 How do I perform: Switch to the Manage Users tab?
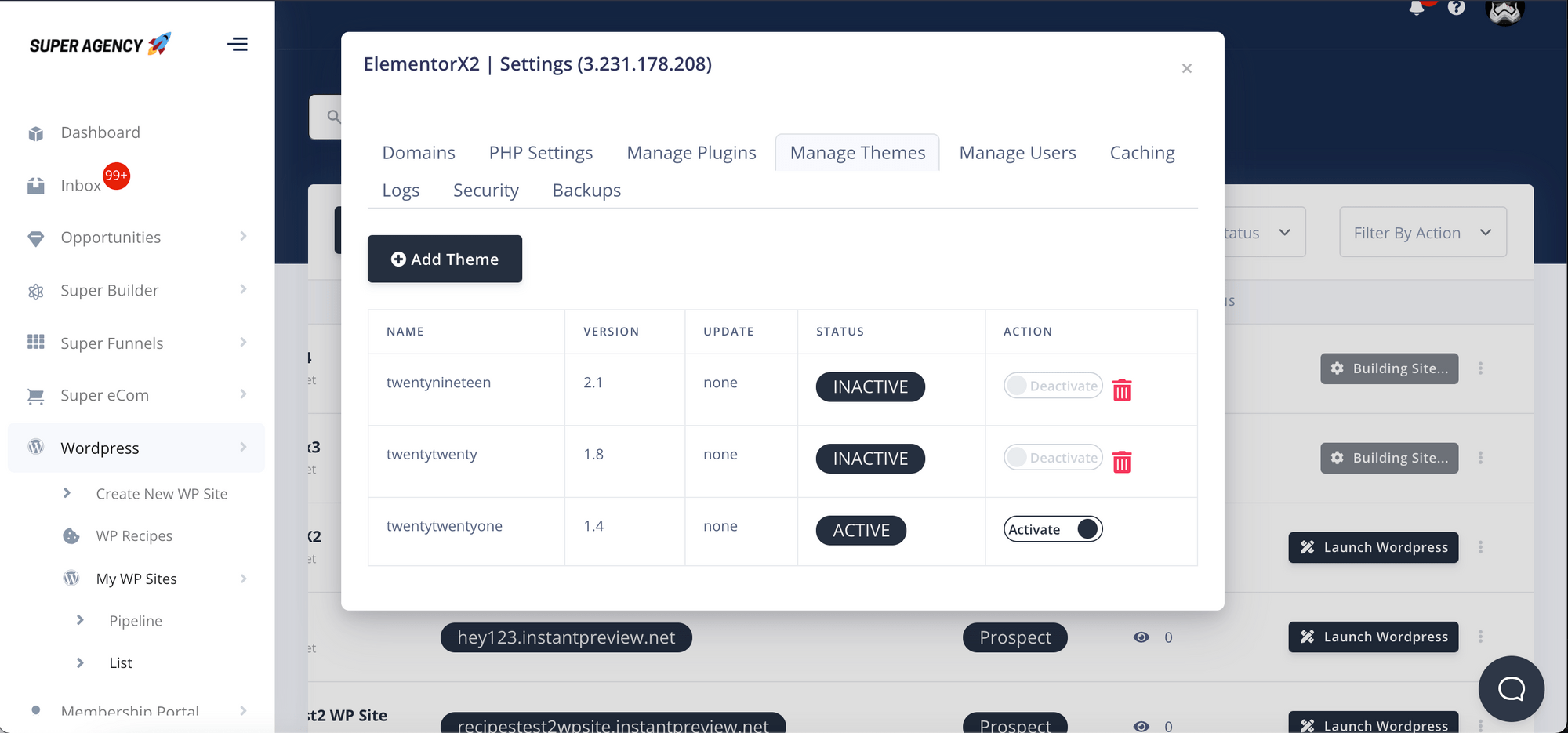(1018, 153)
